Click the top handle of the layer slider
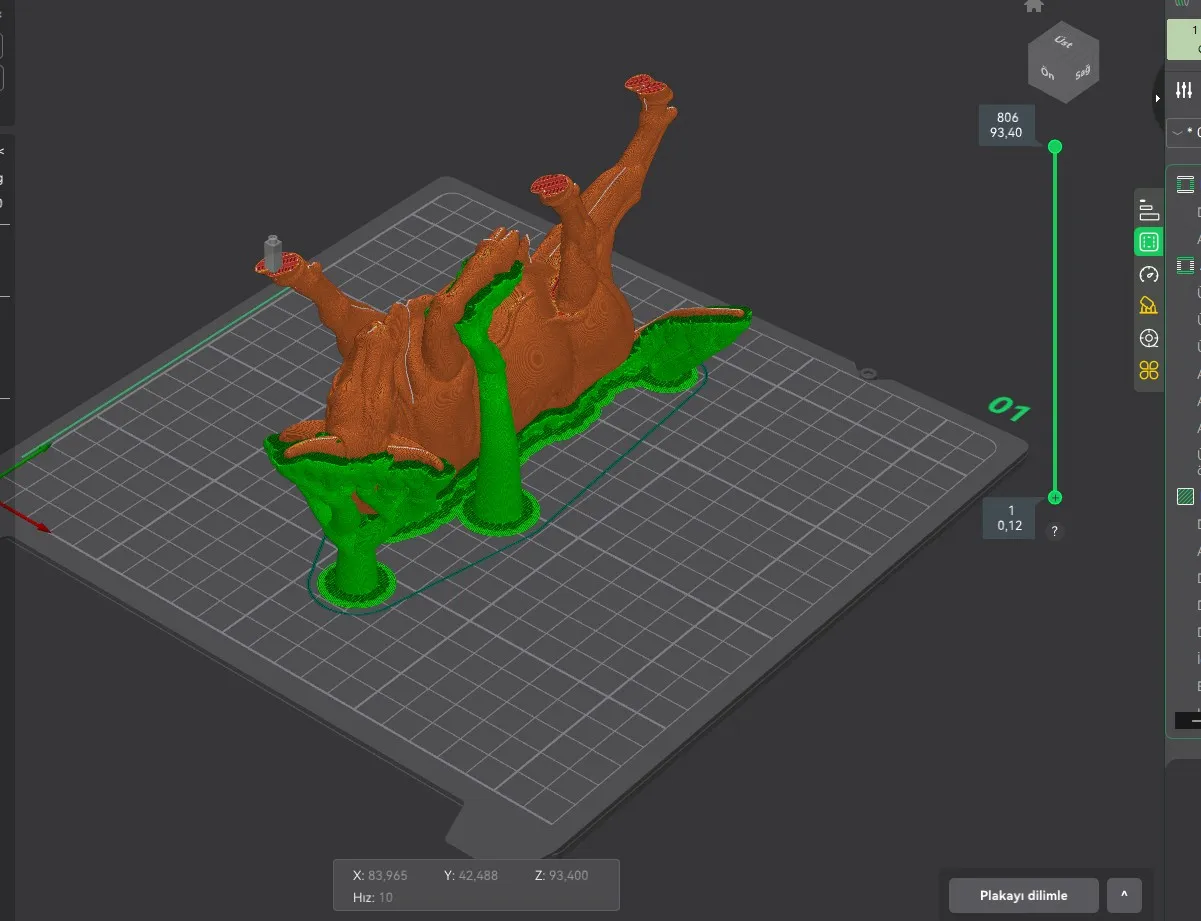 [1054, 147]
